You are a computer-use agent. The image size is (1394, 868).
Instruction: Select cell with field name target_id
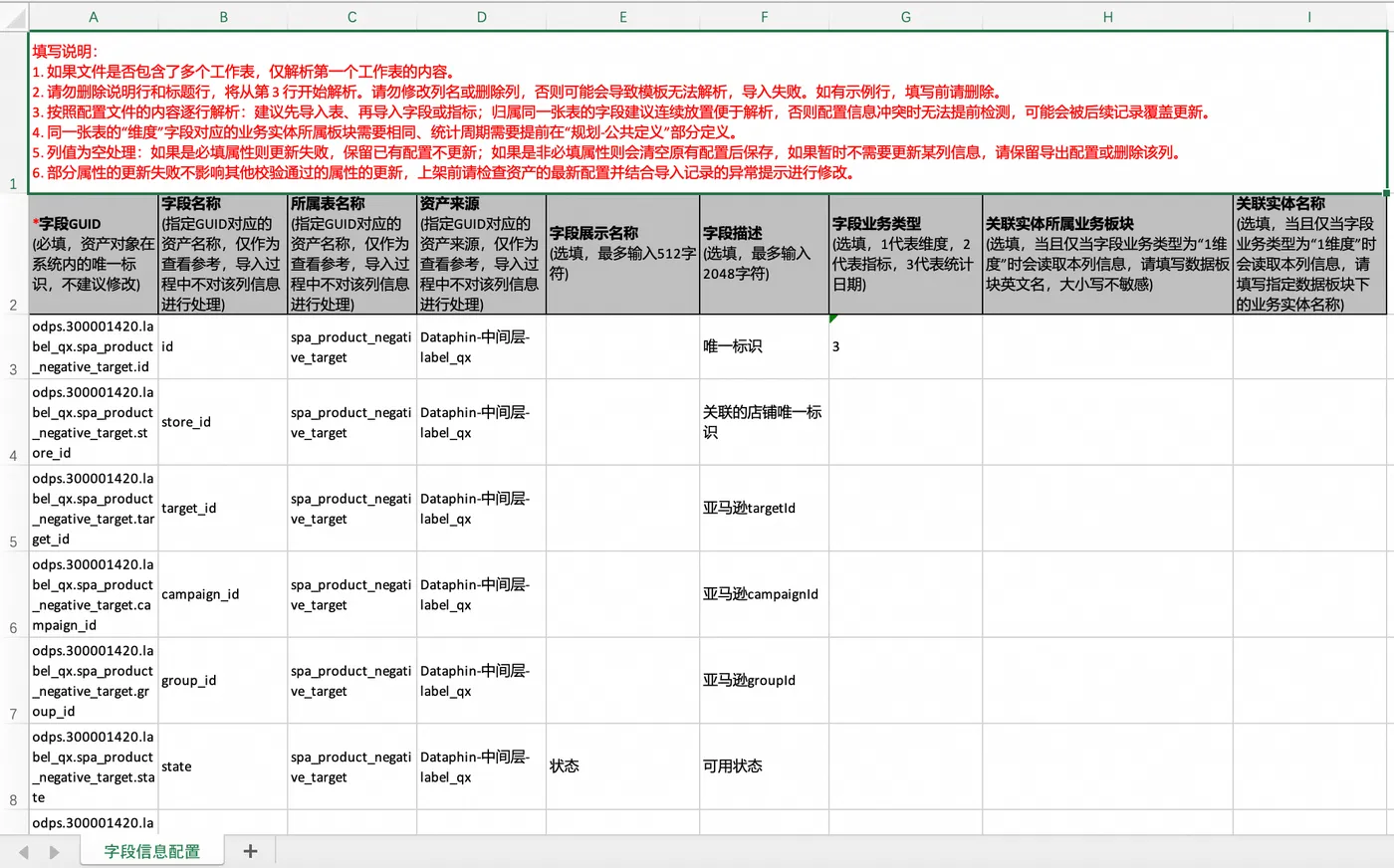[223, 508]
